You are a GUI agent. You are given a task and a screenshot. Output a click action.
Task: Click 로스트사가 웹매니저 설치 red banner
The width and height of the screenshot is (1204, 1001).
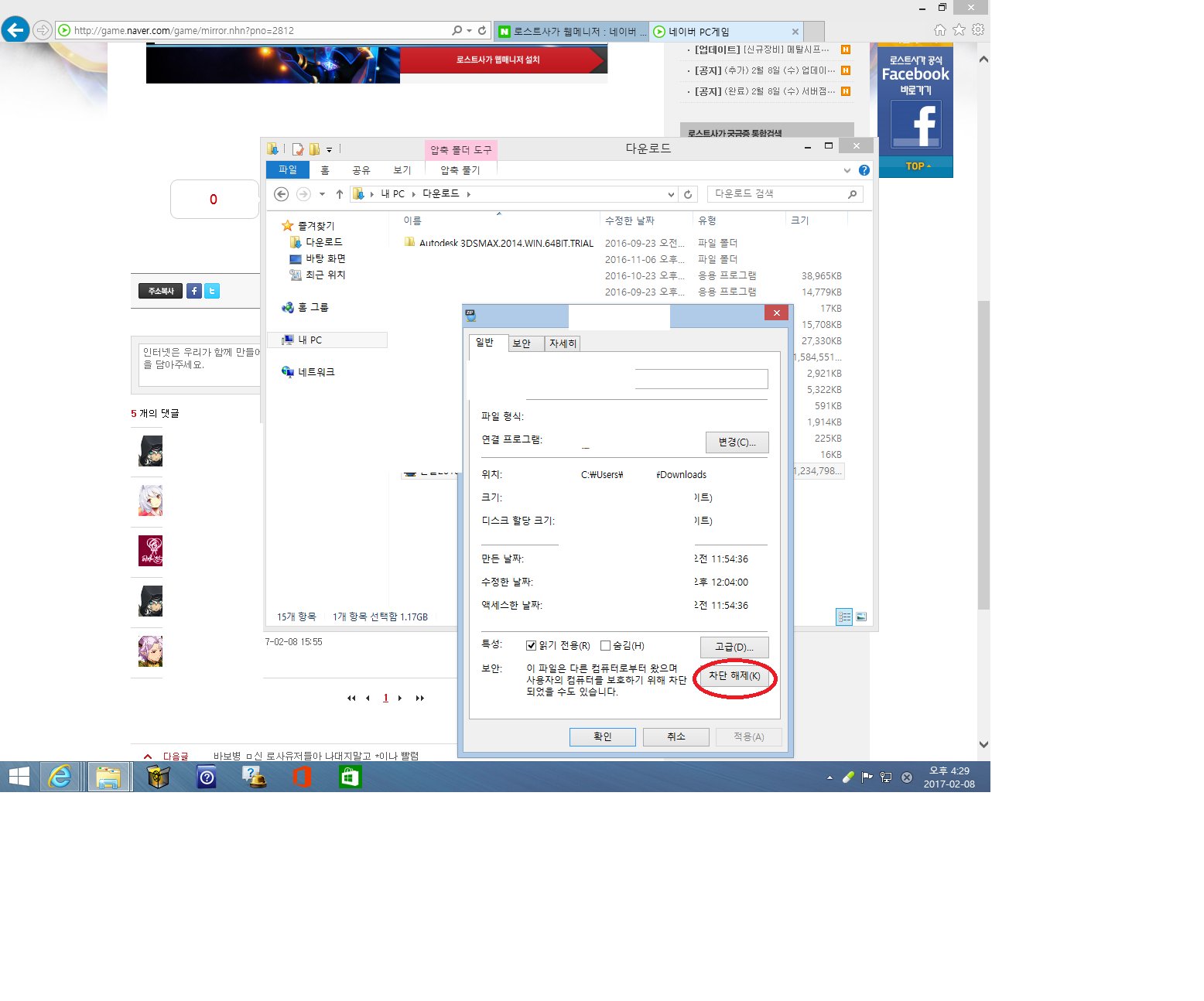tap(503, 60)
